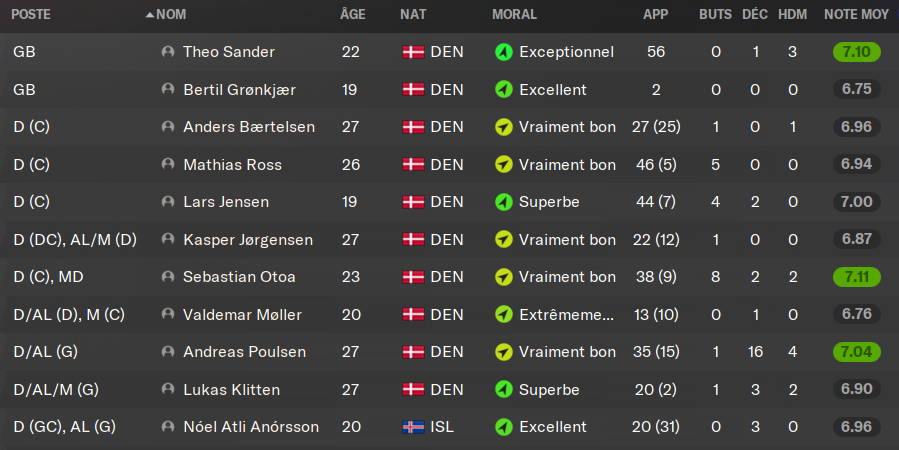Open Kasper Jørgensen's player page
This screenshot has height=450, width=899.
click(x=247, y=240)
